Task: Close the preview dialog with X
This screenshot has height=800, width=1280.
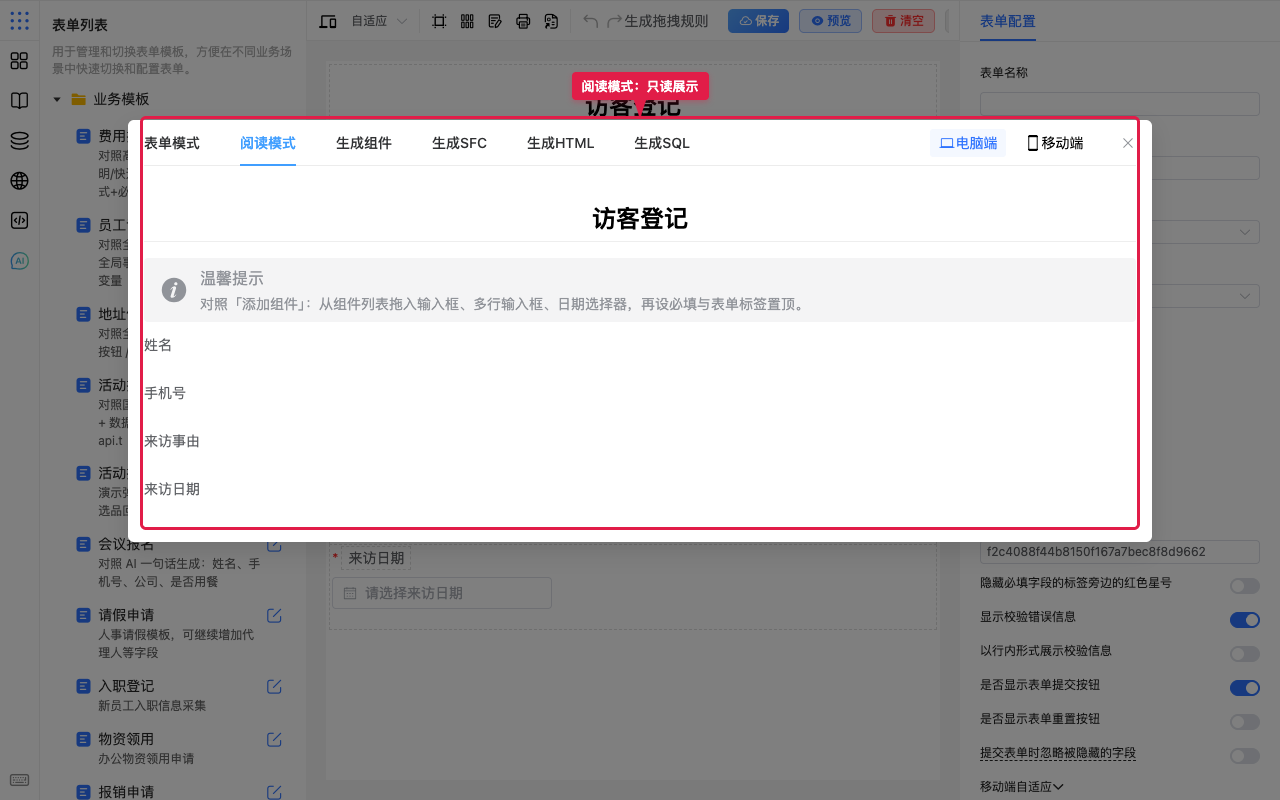Action: pyautogui.click(x=1128, y=143)
